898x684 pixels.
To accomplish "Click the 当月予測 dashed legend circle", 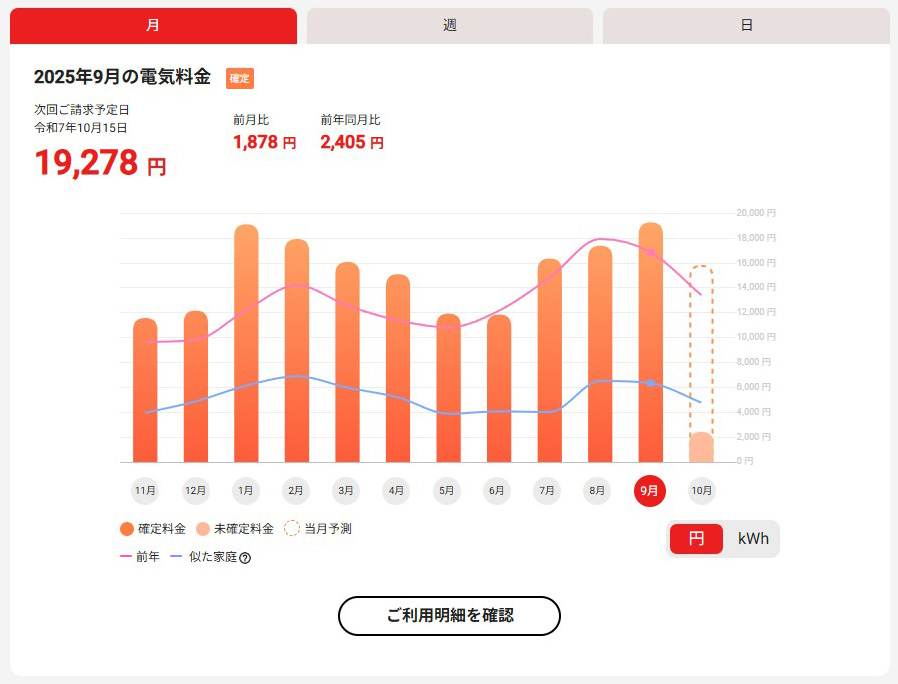I will (x=292, y=529).
